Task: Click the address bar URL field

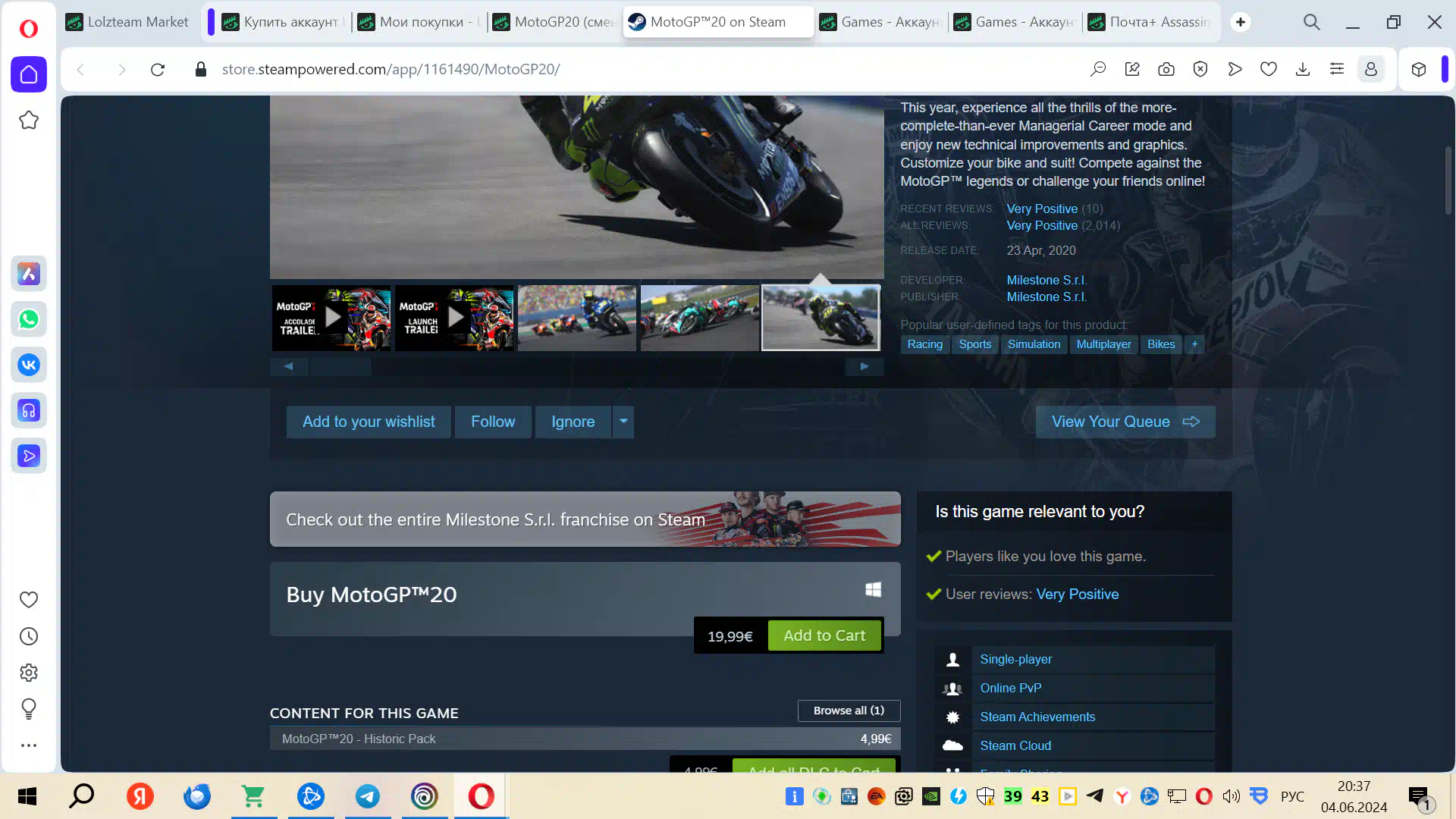Action: pyautogui.click(x=391, y=70)
